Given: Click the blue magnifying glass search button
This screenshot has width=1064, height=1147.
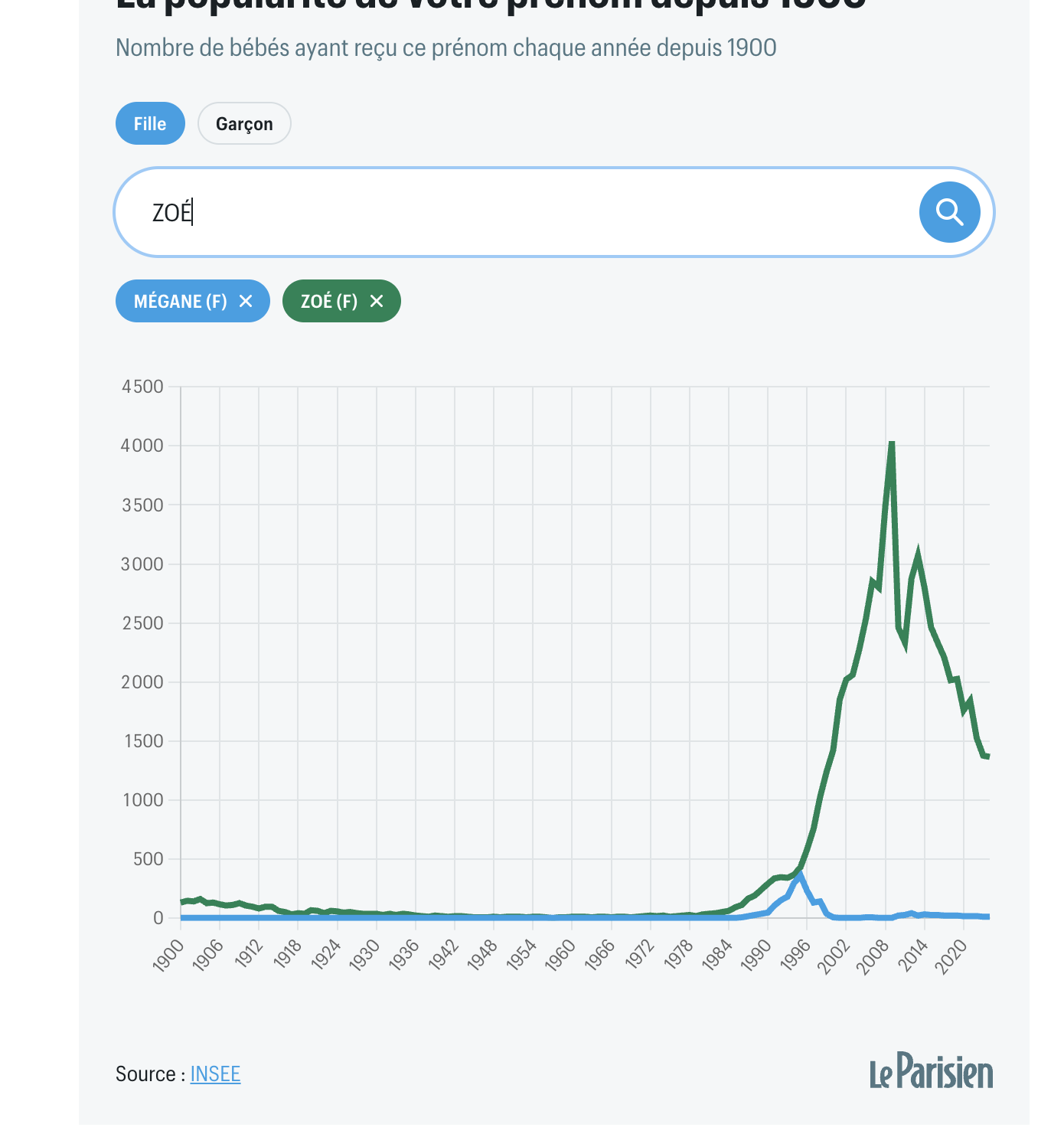Looking at the screenshot, I should 949,212.
